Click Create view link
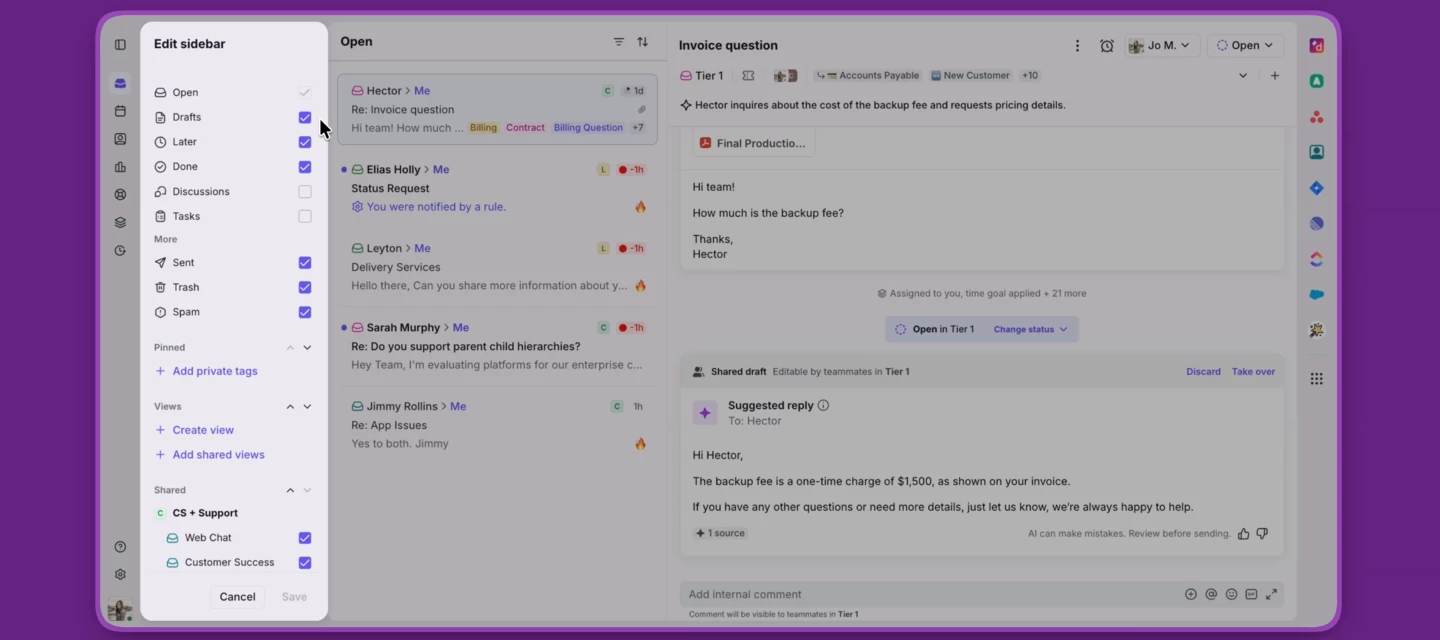This screenshot has width=1440, height=640. pyautogui.click(x=194, y=430)
